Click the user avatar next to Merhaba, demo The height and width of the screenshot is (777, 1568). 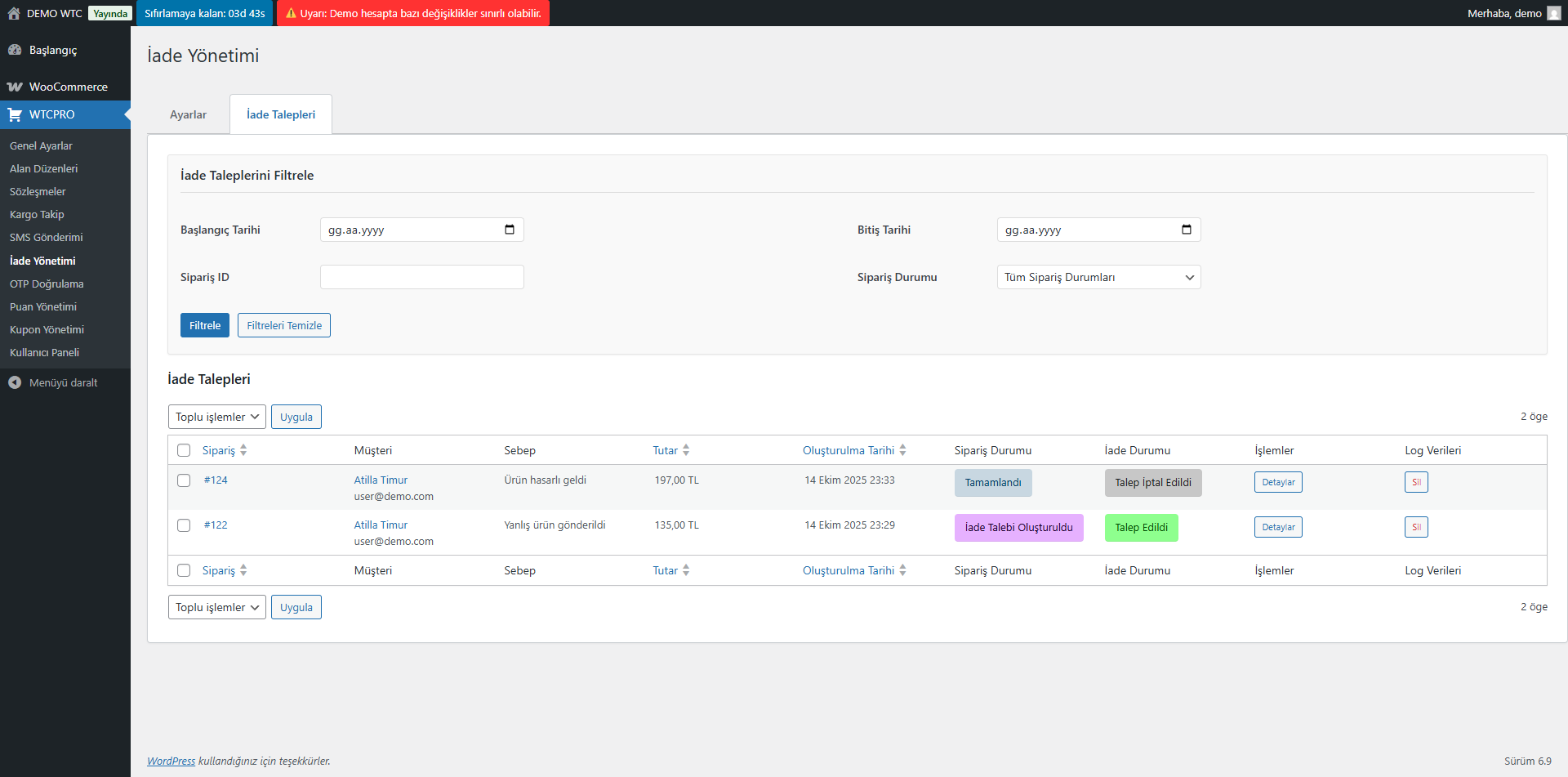[1553, 13]
